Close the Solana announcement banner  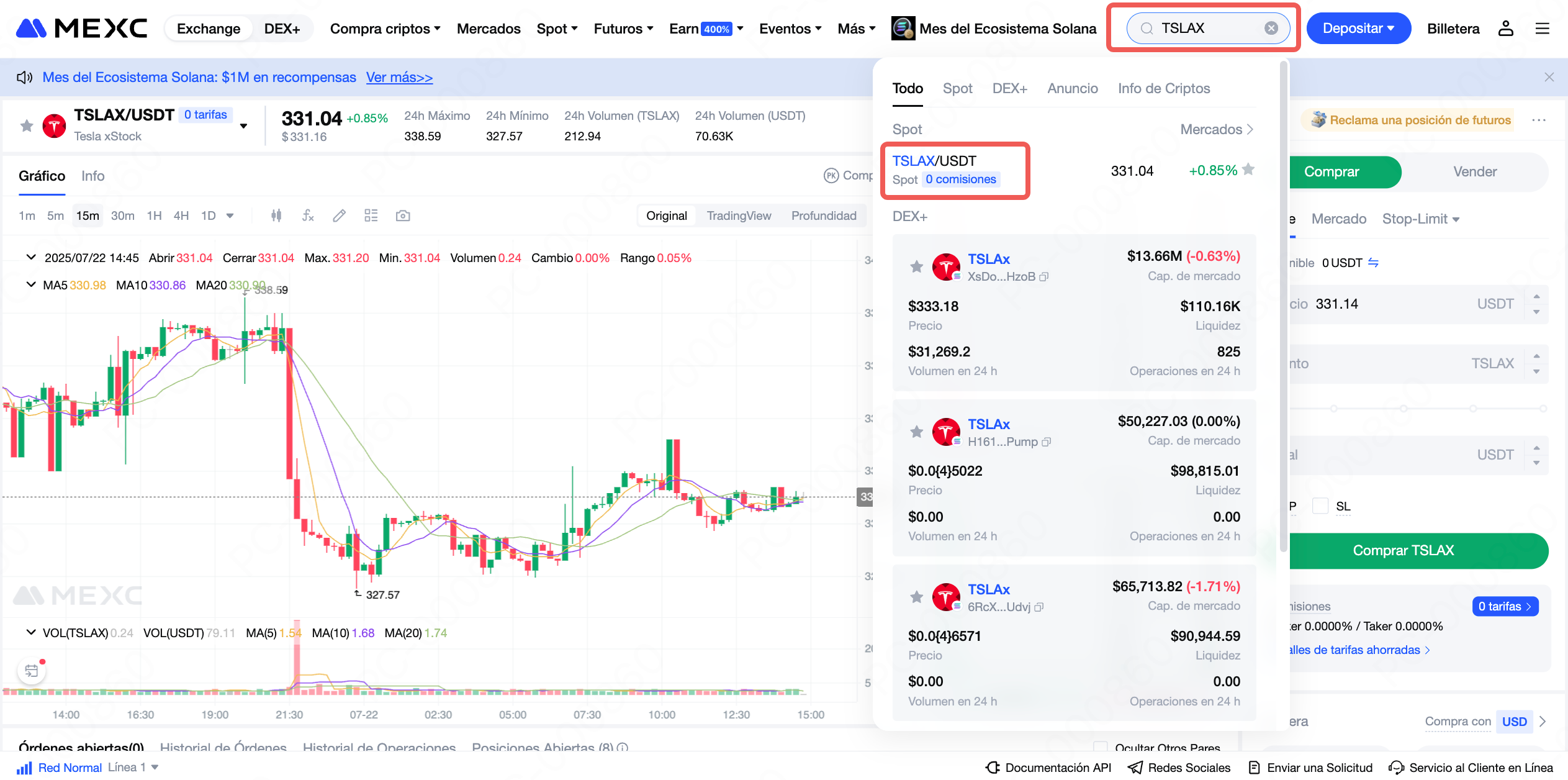click(1549, 77)
